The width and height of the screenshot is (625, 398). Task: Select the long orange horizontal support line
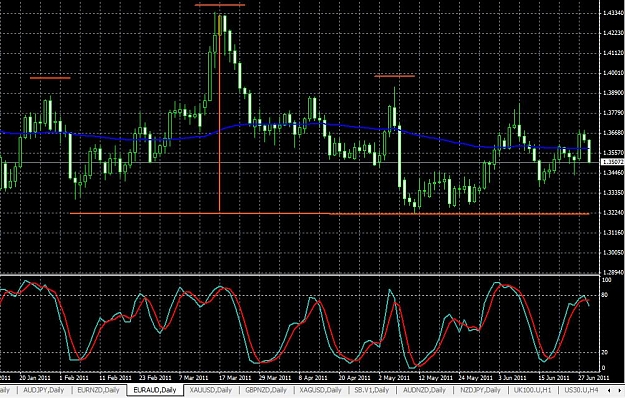pyautogui.click(x=329, y=214)
